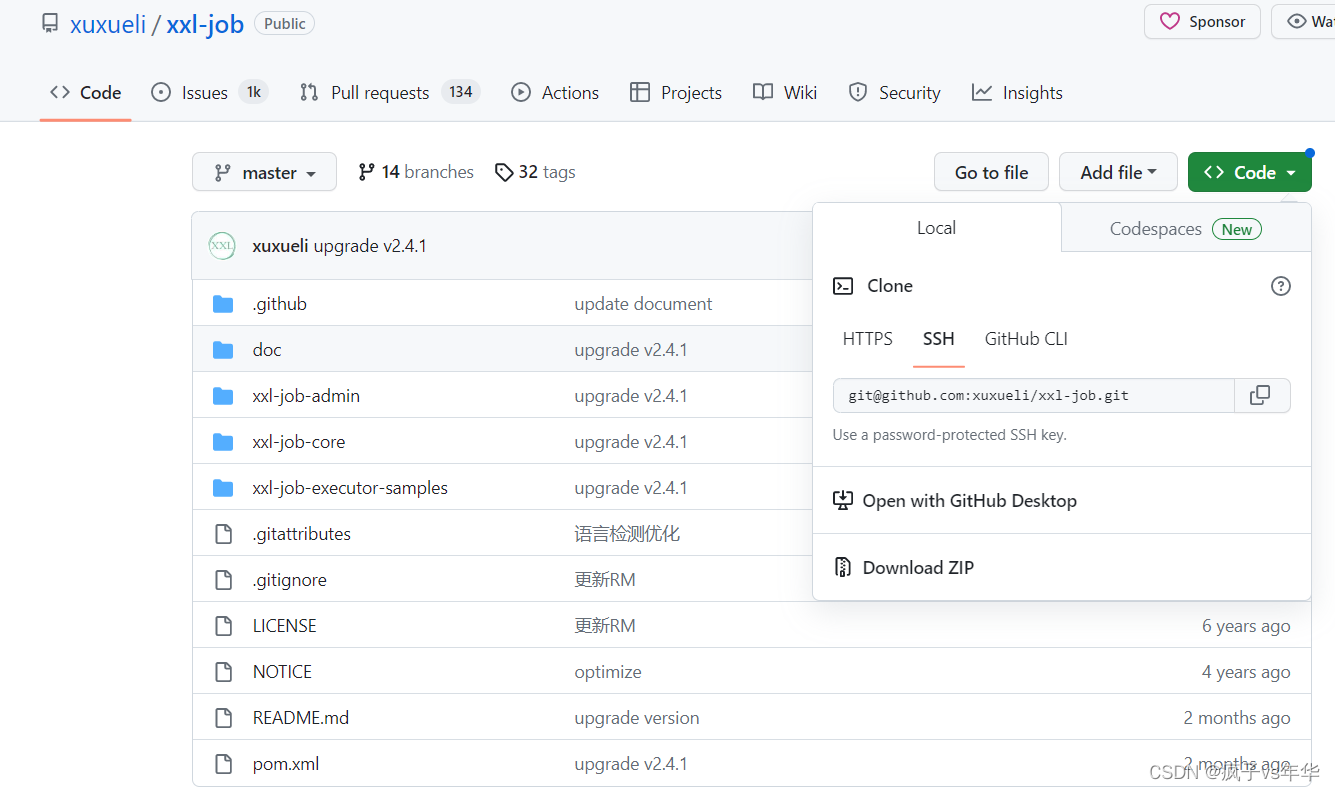
Task: Open the Insights tab
Action: (1017, 93)
